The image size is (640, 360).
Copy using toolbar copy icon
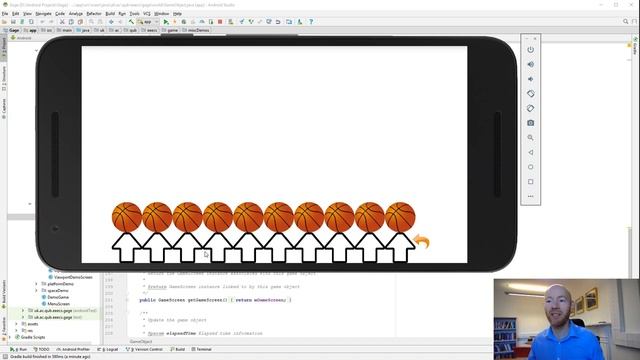71,22
